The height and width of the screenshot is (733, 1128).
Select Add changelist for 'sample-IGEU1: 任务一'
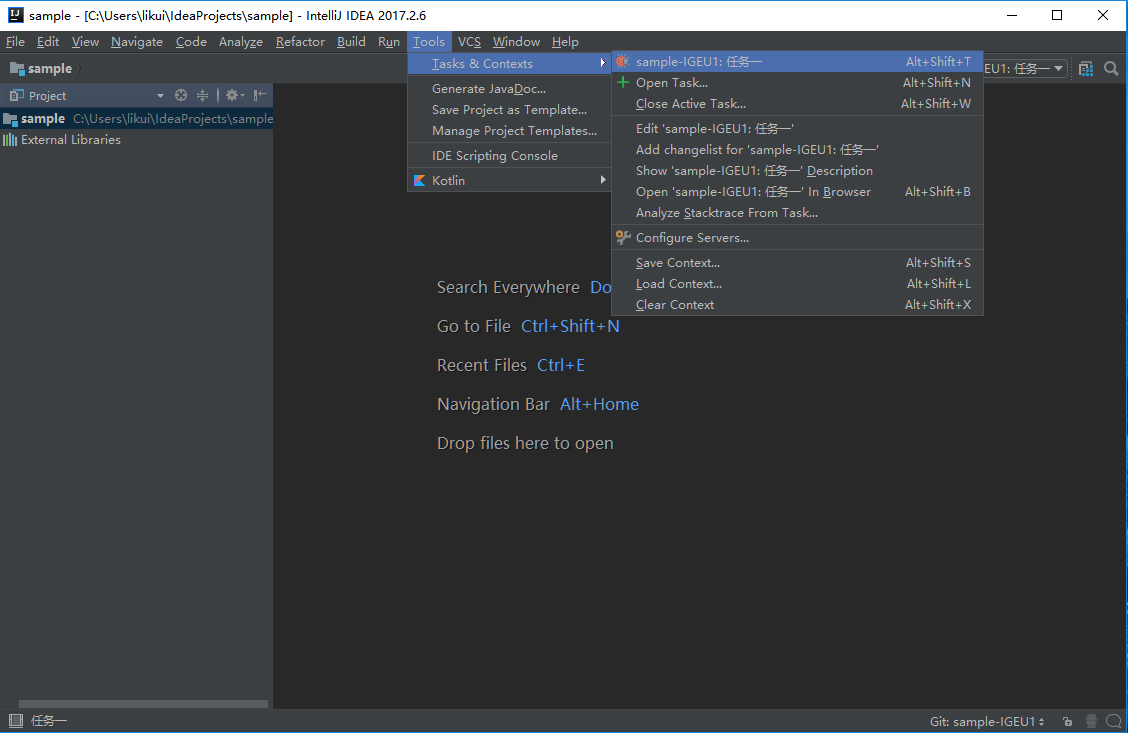click(x=797, y=150)
